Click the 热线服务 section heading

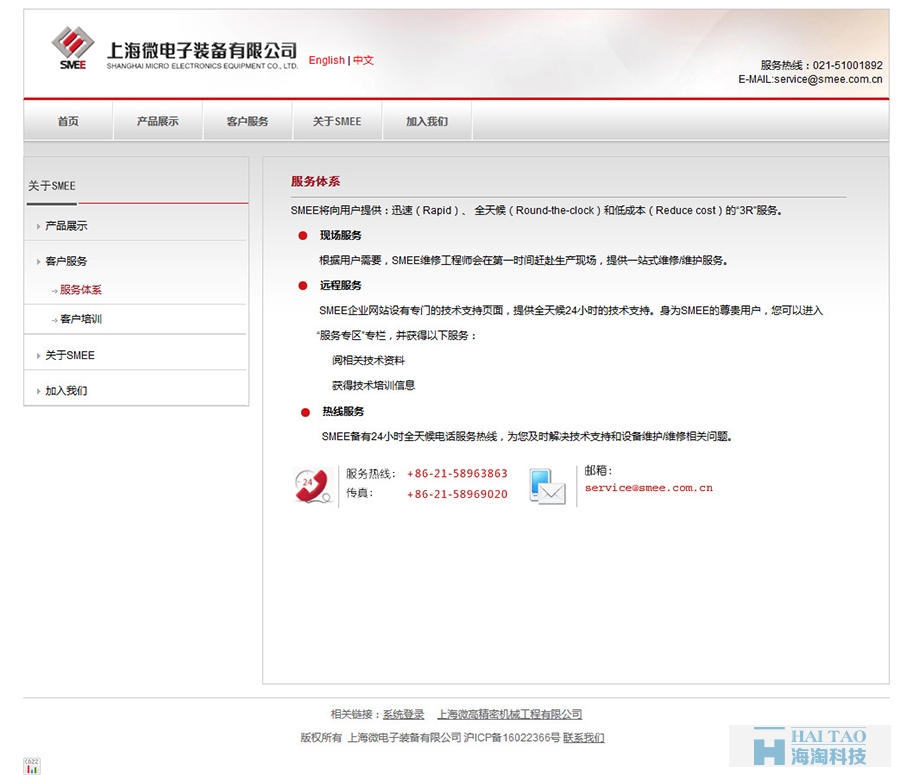(x=343, y=412)
